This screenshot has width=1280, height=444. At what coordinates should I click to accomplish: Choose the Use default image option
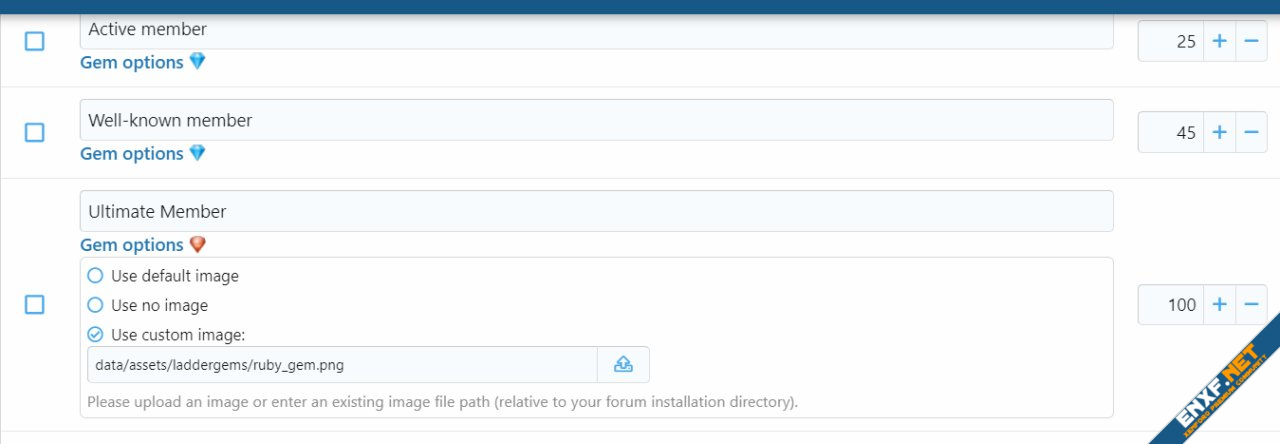[x=96, y=276]
